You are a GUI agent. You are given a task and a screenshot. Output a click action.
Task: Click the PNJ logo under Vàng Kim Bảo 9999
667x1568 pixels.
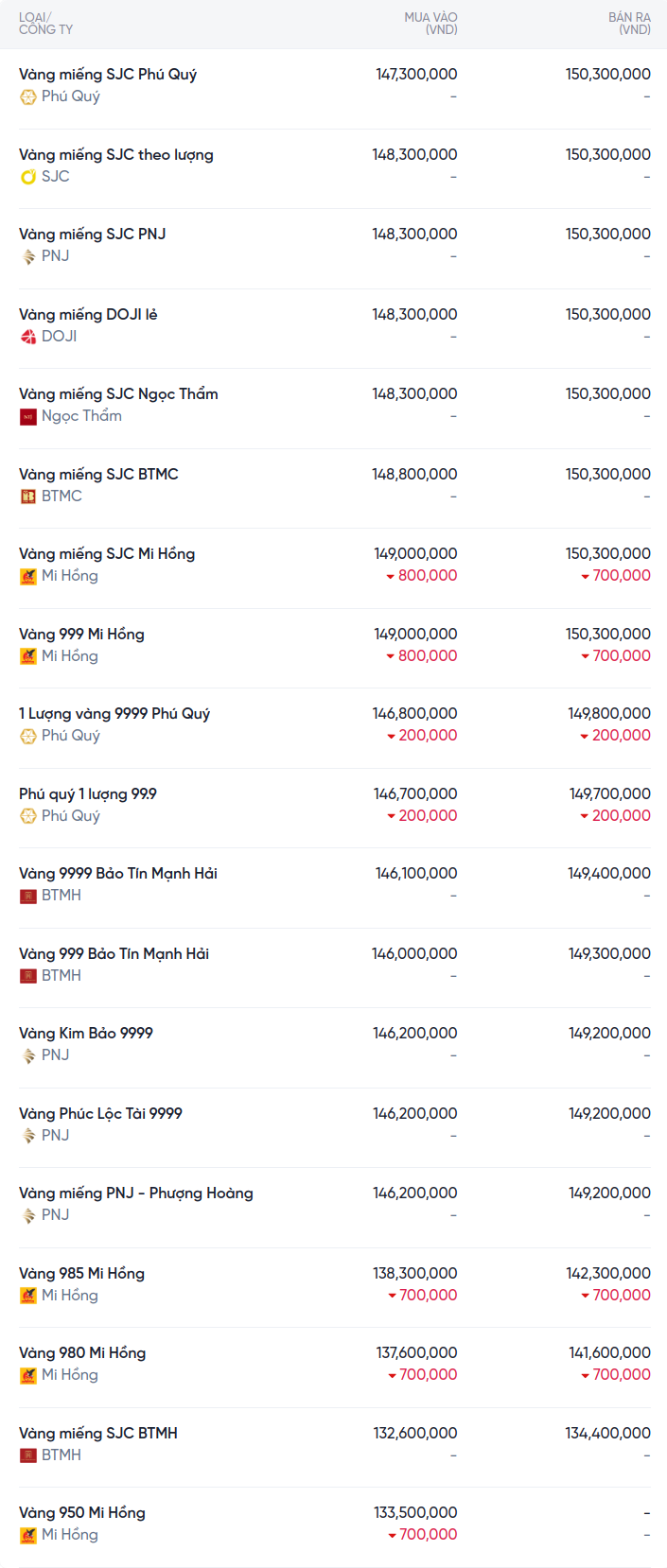(28, 1055)
